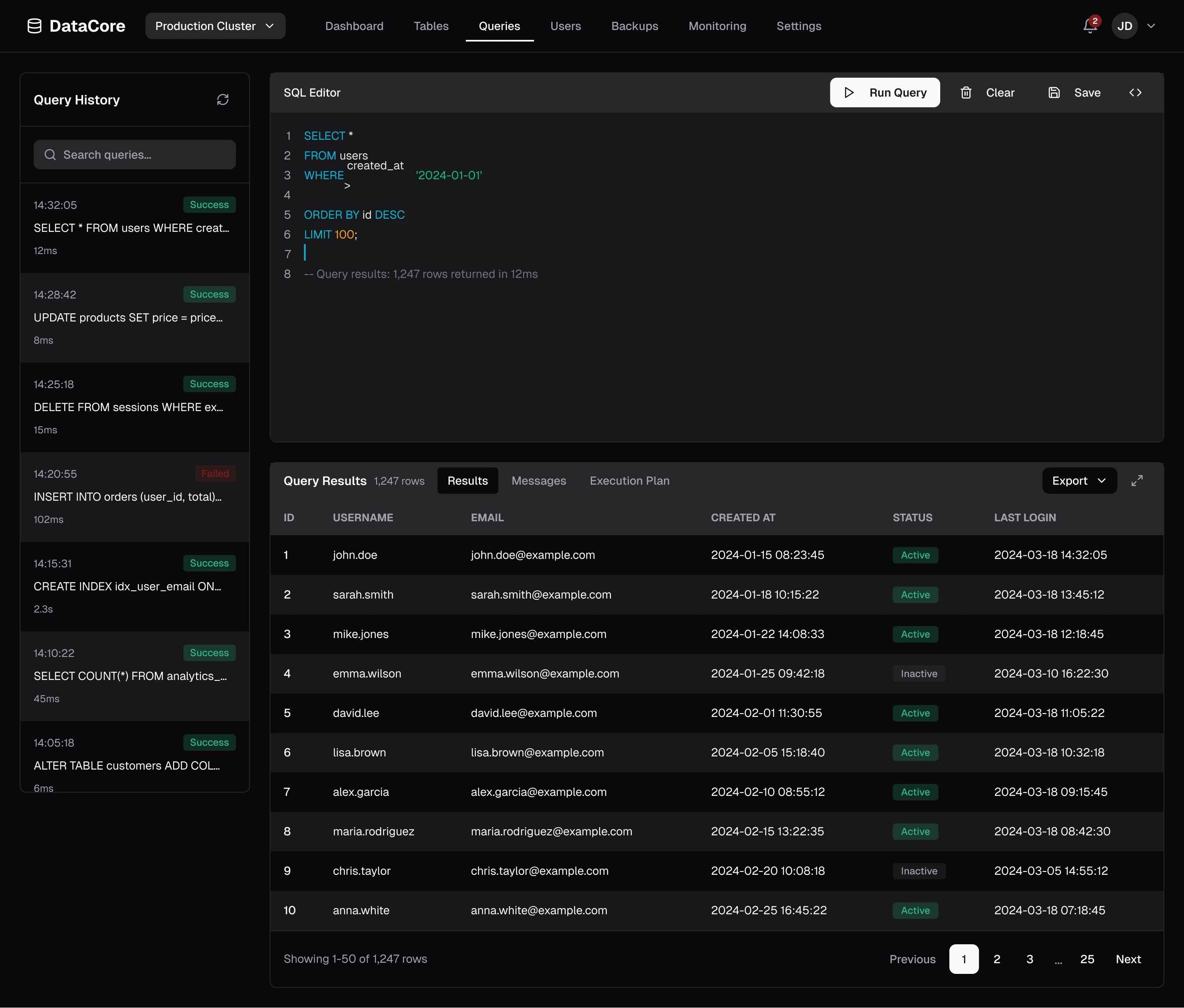1184x1008 pixels.
Task: Click the refresh Query History icon
Action: point(223,100)
